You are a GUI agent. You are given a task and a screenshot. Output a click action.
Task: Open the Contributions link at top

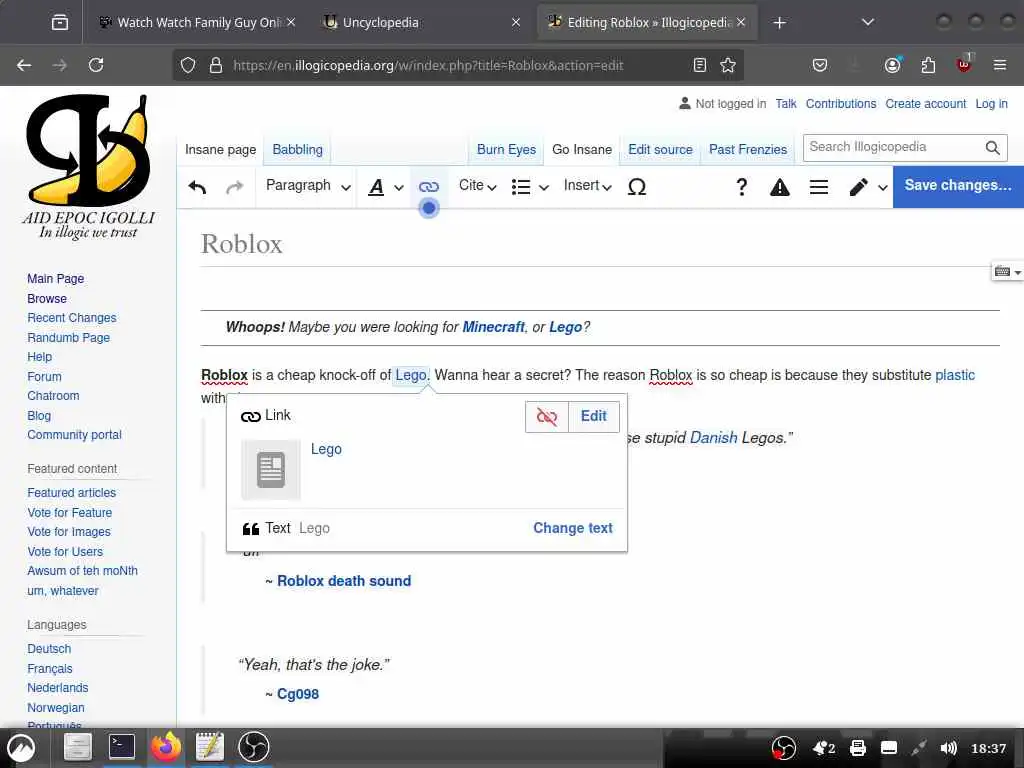(840, 104)
